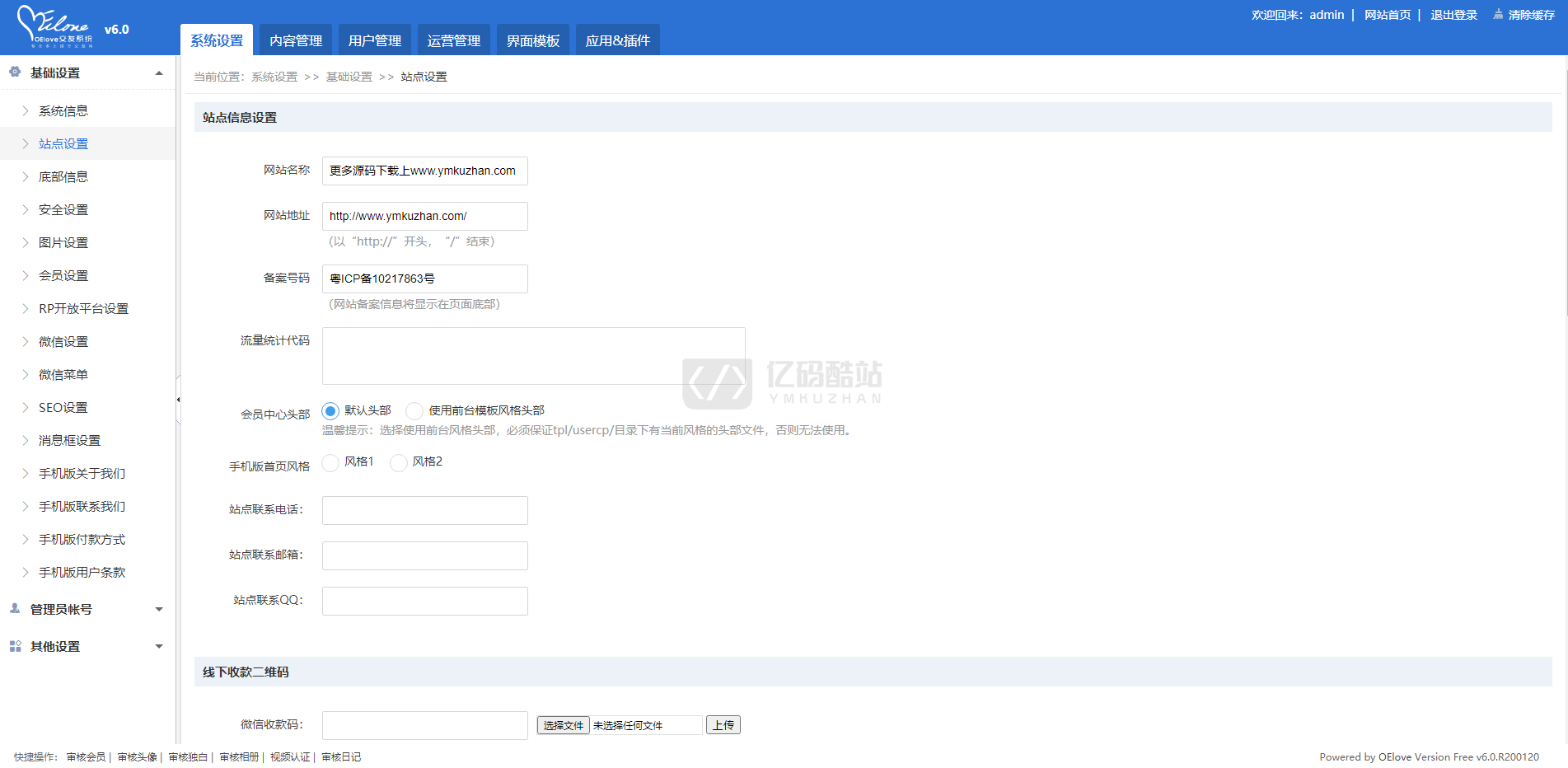Click the chevron icon before 安全设置

pyautogui.click(x=26, y=209)
